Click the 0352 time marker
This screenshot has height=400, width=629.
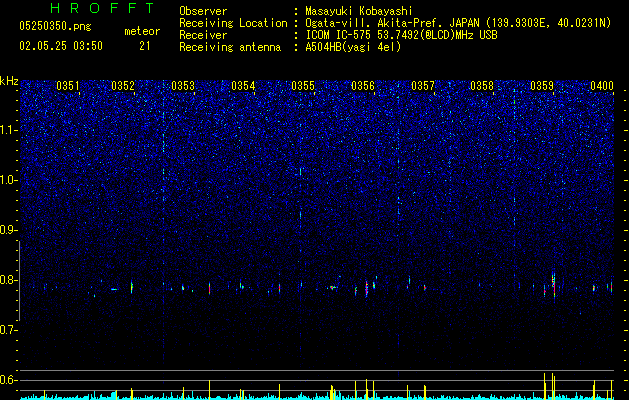point(123,86)
